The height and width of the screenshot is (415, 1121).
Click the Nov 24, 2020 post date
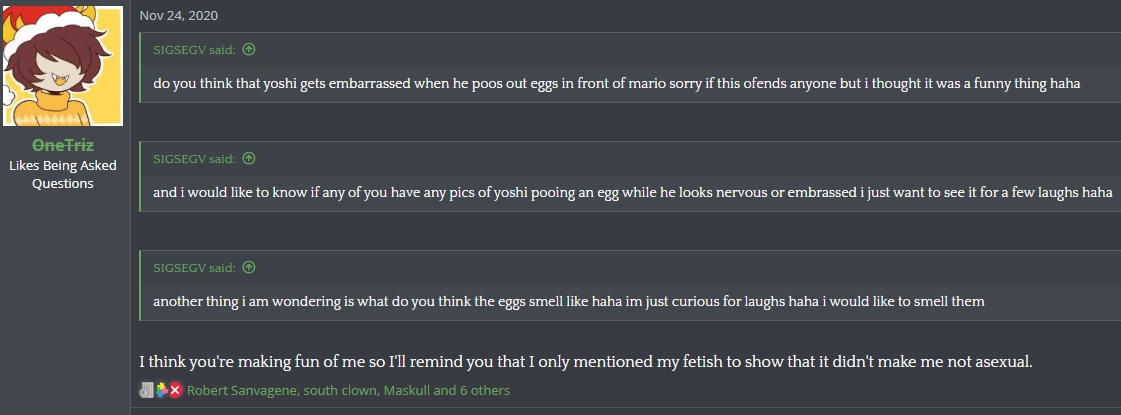pyautogui.click(x=179, y=15)
